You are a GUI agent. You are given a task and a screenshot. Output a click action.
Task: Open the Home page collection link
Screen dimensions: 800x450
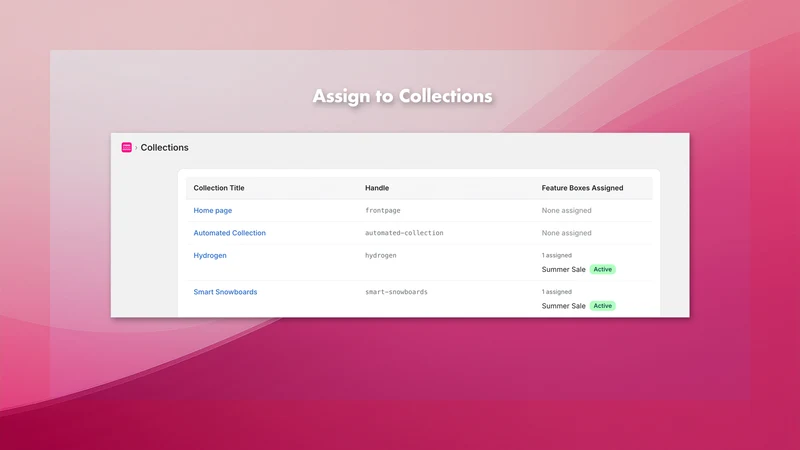[x=213, y=210]
